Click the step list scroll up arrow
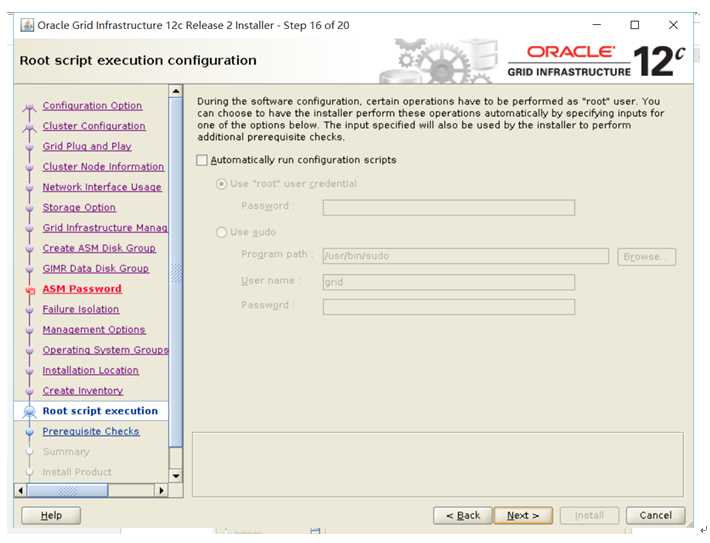 (176, 91)
